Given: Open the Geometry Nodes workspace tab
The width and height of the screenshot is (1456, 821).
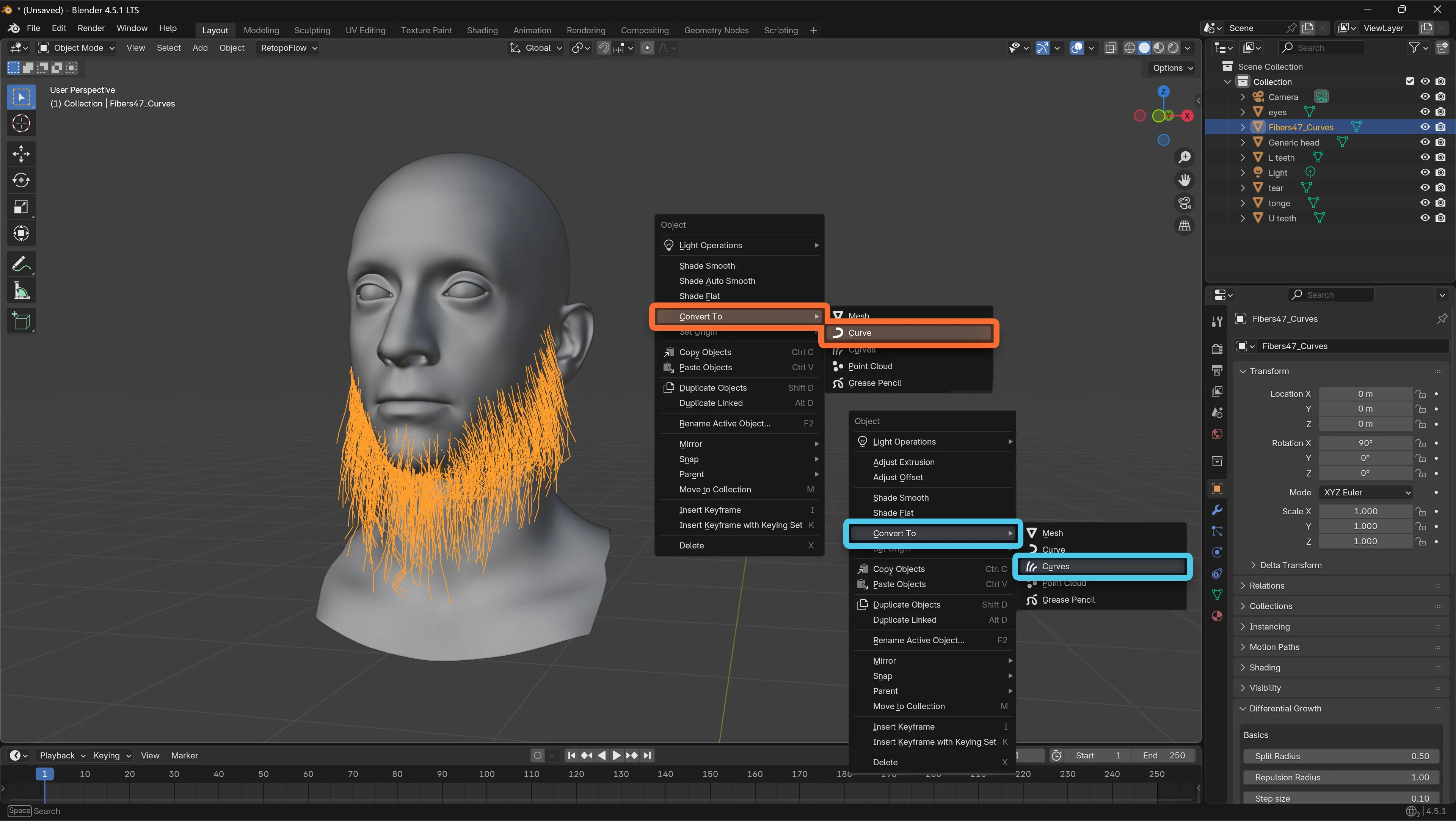Looking at the screenshot, I should tap(716, 30).
